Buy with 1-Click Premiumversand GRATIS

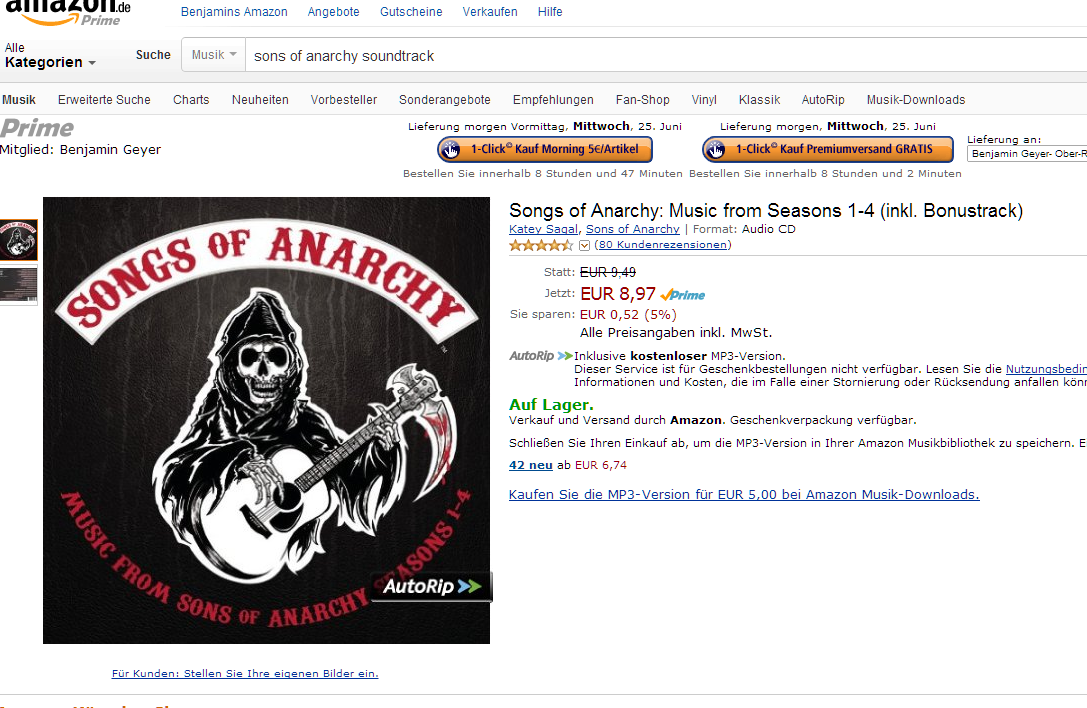pos(830,150)
